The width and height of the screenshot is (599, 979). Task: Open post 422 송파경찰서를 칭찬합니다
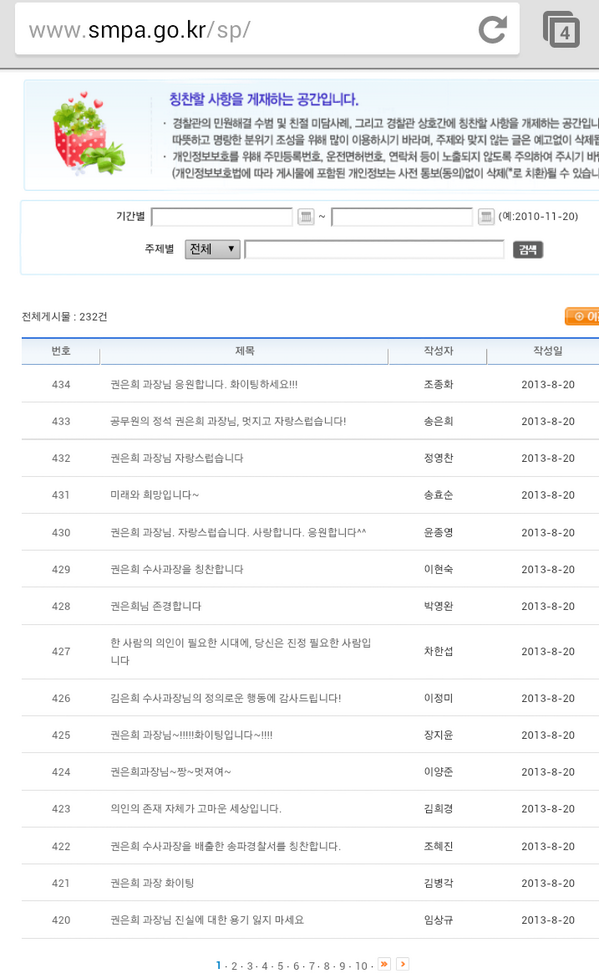tap(225, 847)
